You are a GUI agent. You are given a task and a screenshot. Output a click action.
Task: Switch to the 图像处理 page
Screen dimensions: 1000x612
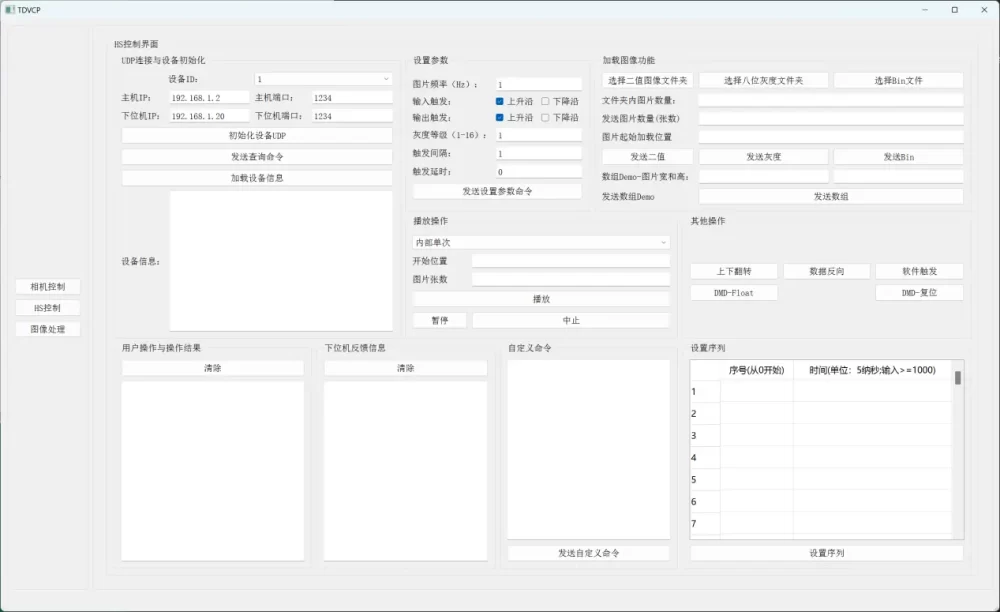(48, 329)
